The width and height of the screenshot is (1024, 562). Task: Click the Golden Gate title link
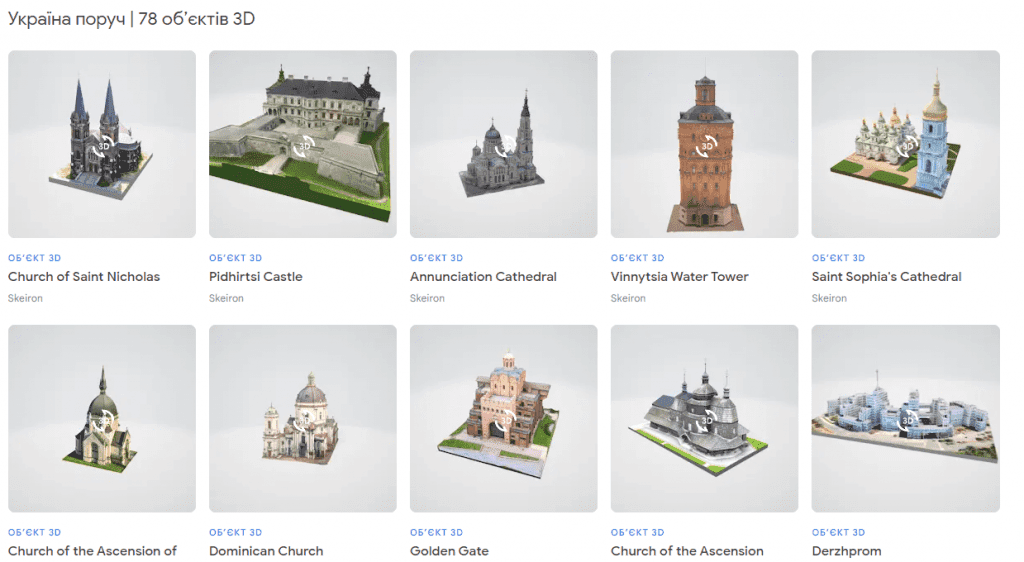tap(449, 551)
